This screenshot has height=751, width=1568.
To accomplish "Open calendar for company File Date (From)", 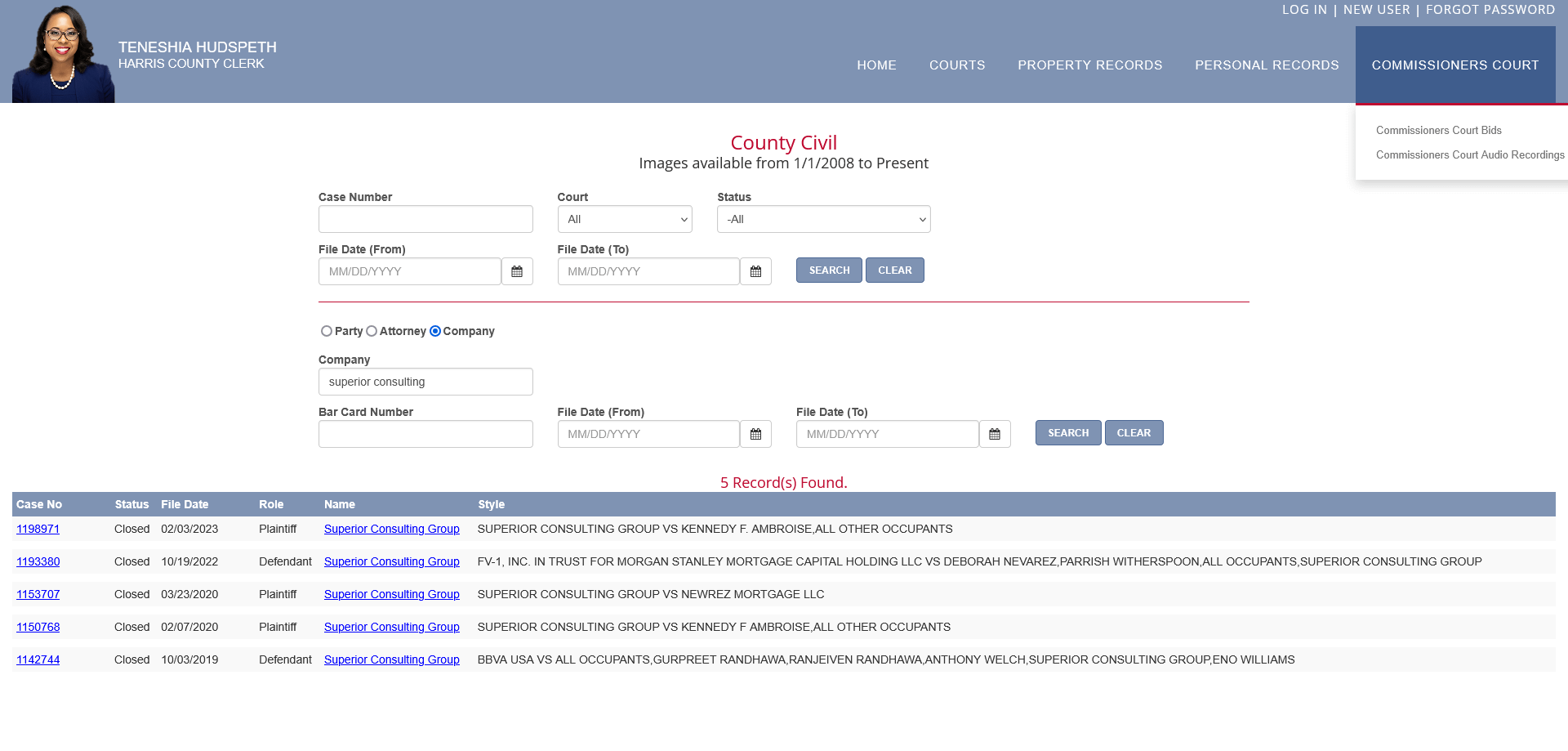I will [755, 434].
